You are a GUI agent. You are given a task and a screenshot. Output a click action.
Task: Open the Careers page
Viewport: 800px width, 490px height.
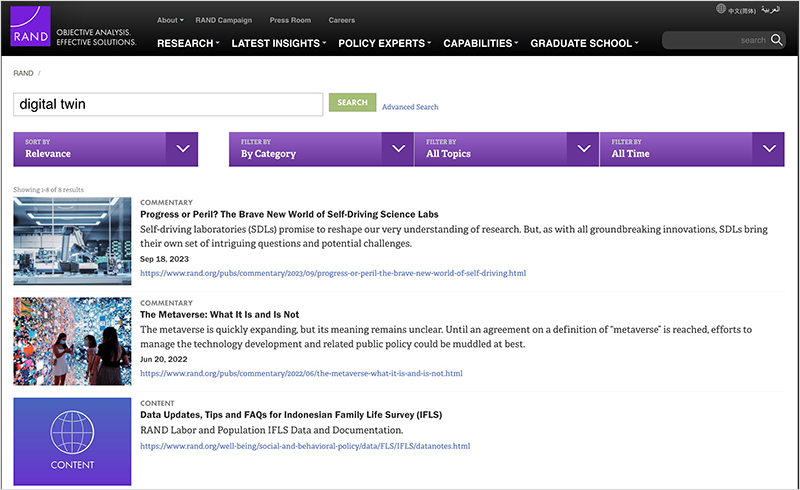(341, 20)
